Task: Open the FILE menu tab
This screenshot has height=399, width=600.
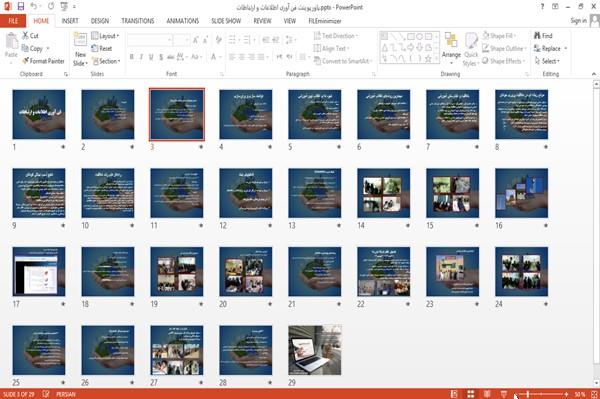Action: 13,21
